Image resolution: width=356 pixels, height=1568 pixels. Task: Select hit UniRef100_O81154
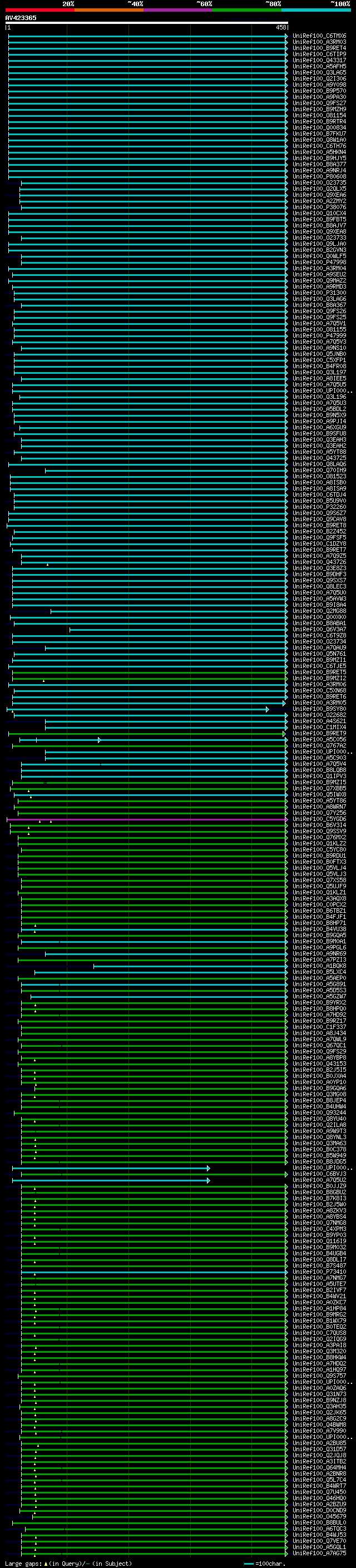point(319,116)
